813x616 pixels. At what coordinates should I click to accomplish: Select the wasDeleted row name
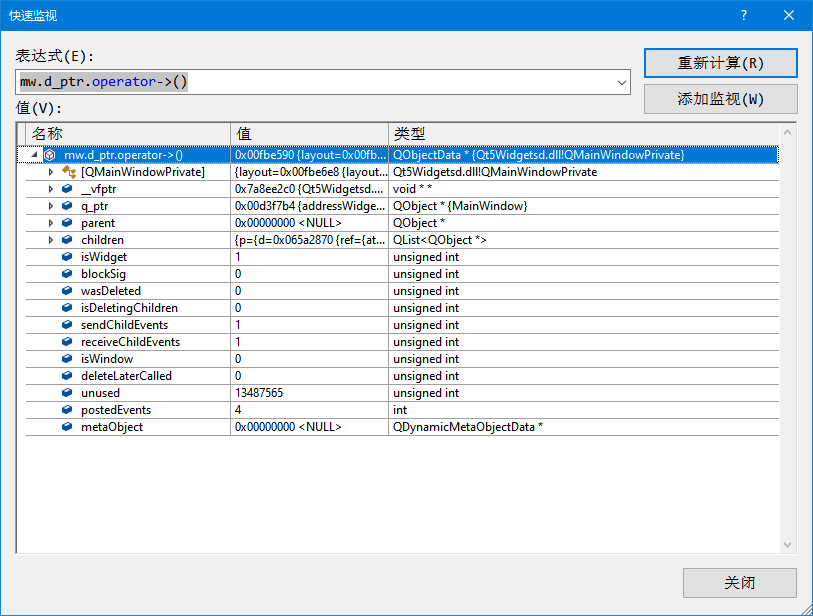point(111,291)
